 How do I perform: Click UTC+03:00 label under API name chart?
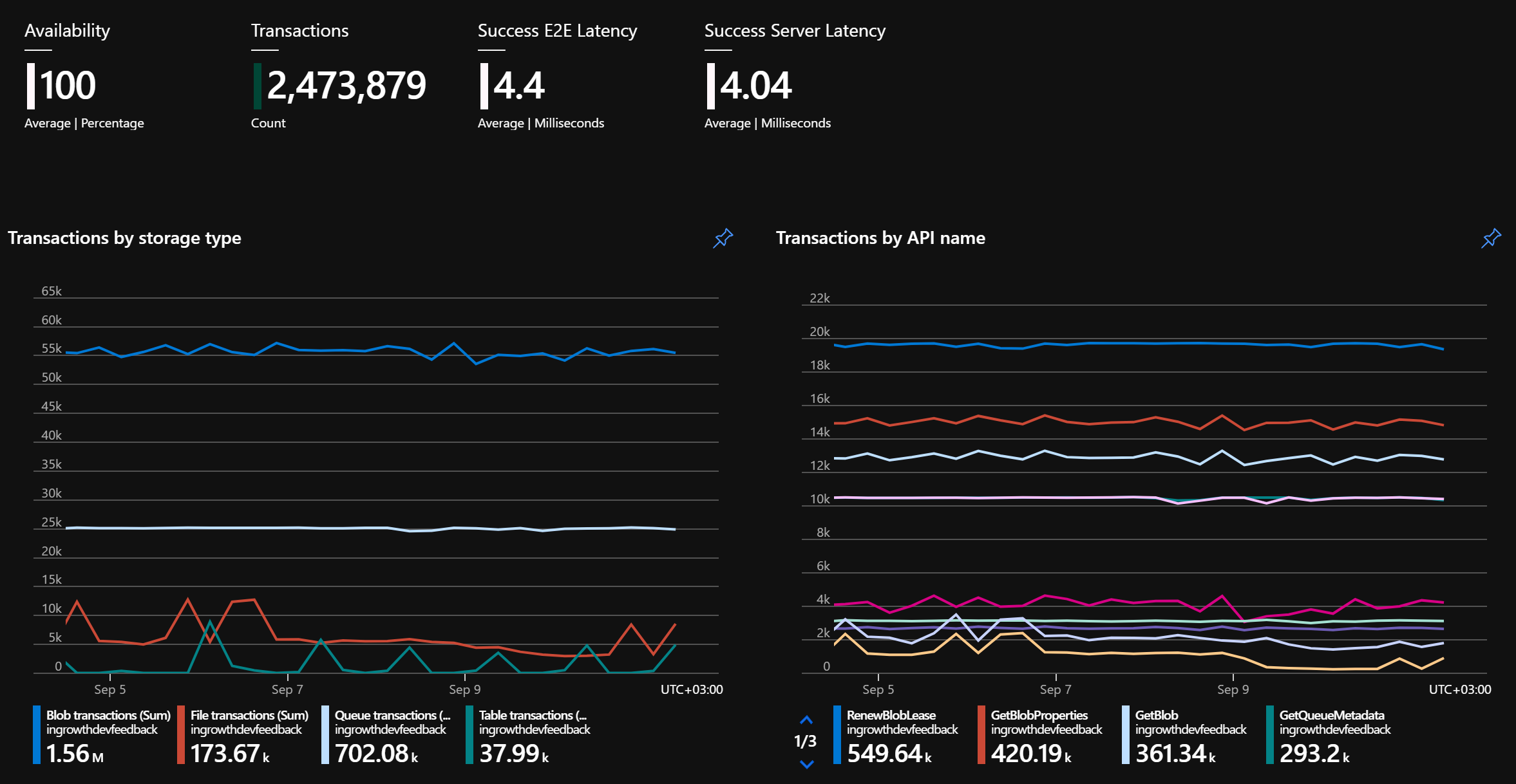(1460, 689)
